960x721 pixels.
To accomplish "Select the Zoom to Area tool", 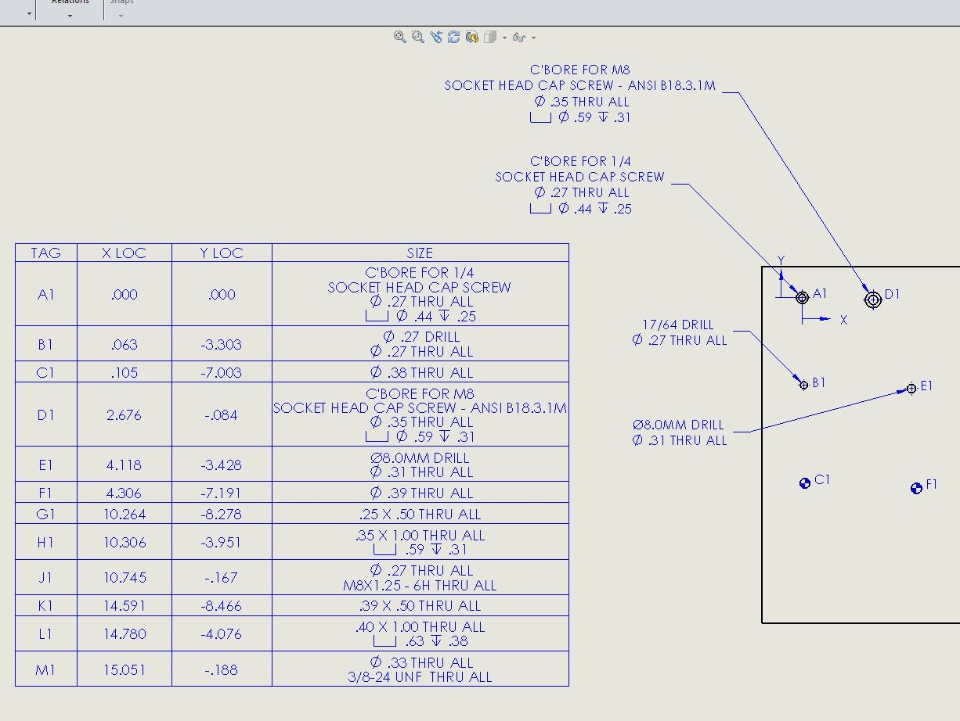I will pos(418,37).
